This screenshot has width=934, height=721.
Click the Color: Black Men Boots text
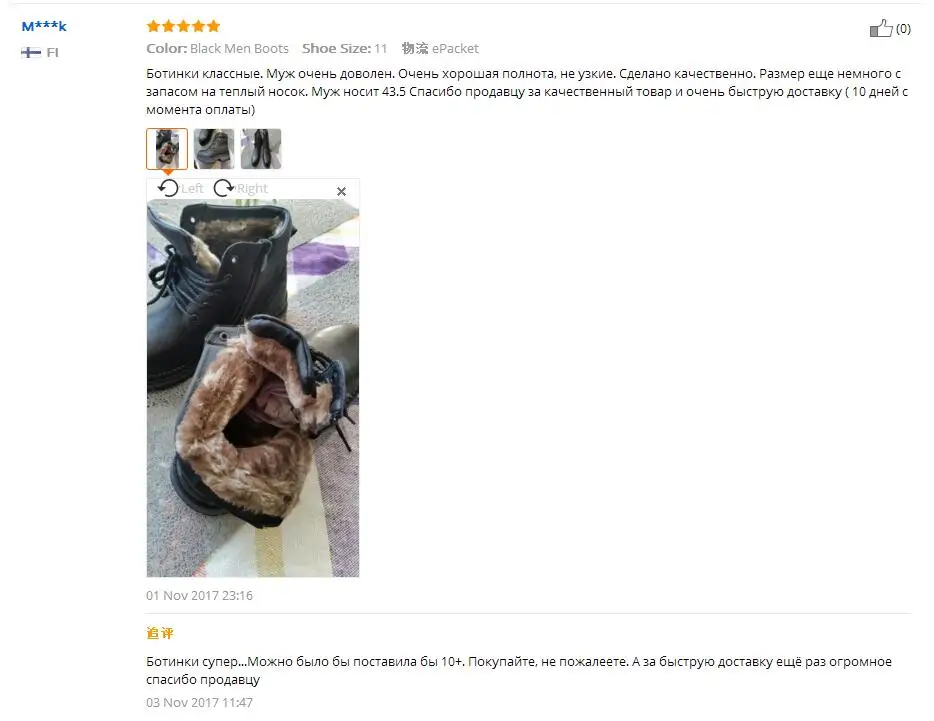[x=217, y=48]
